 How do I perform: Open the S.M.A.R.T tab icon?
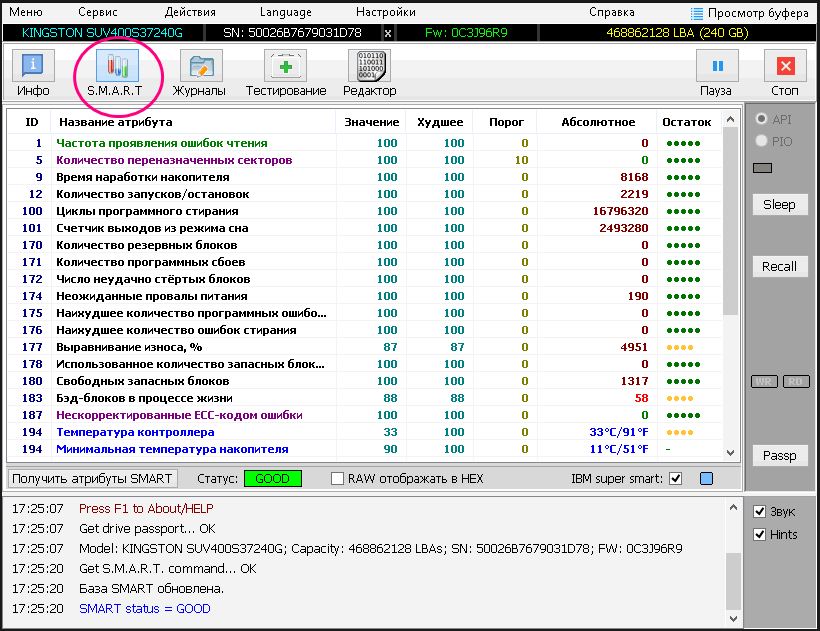pyautogui.click(x=115, y=69)
